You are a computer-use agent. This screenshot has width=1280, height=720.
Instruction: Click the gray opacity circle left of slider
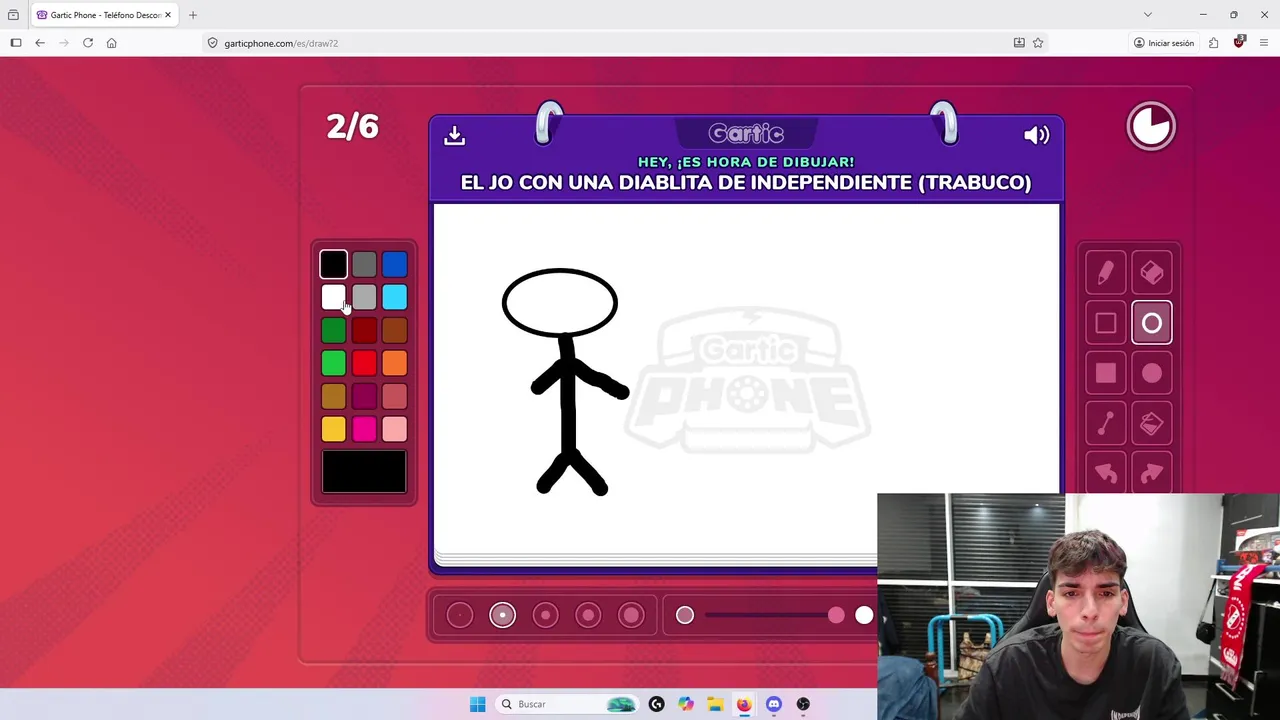[x=685, y=615]
